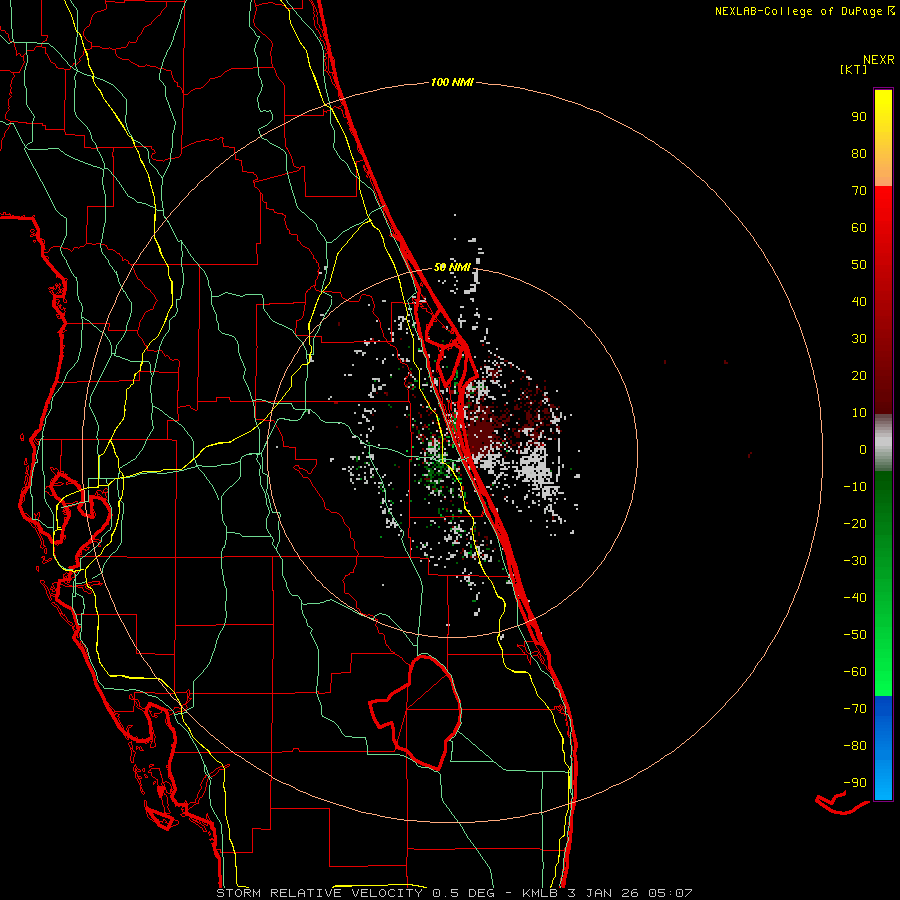Click the "20" value on the velocity scale

[859, 375]
